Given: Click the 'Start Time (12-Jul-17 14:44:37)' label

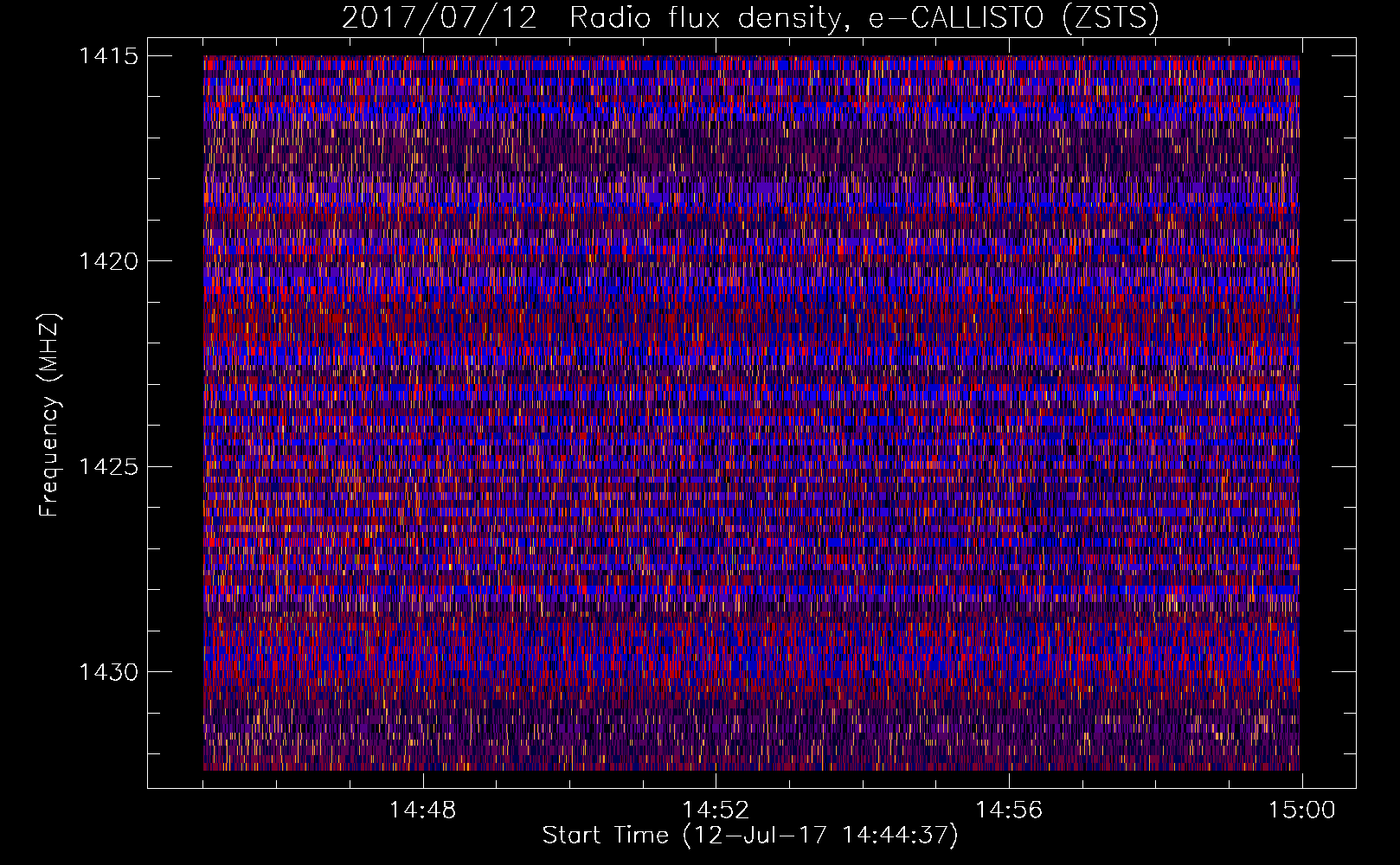Looking at the screenshot, I should pos(750,836).
